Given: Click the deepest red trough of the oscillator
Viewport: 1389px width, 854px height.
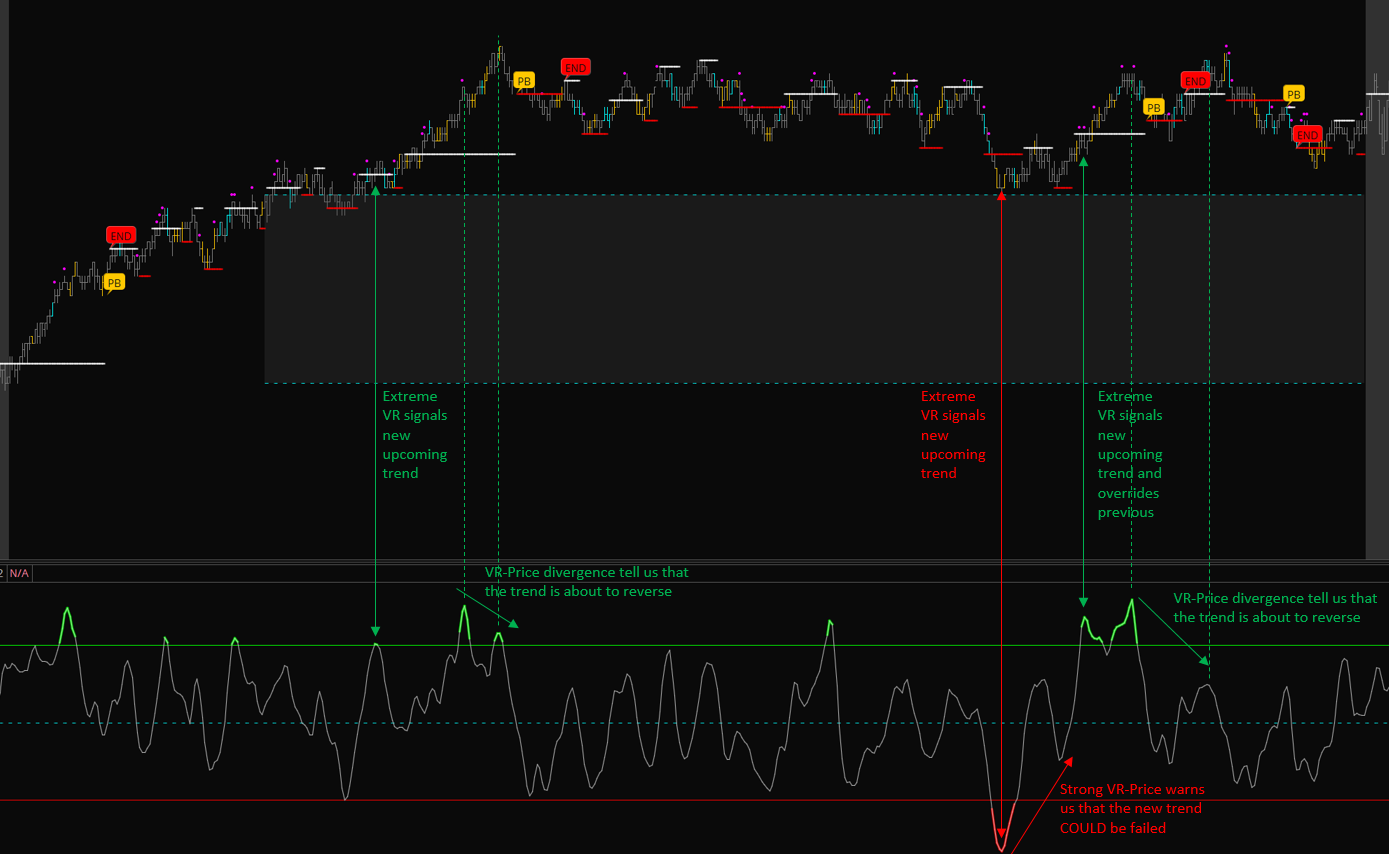Looking at the screenshot, I should tap(1001, 846).
